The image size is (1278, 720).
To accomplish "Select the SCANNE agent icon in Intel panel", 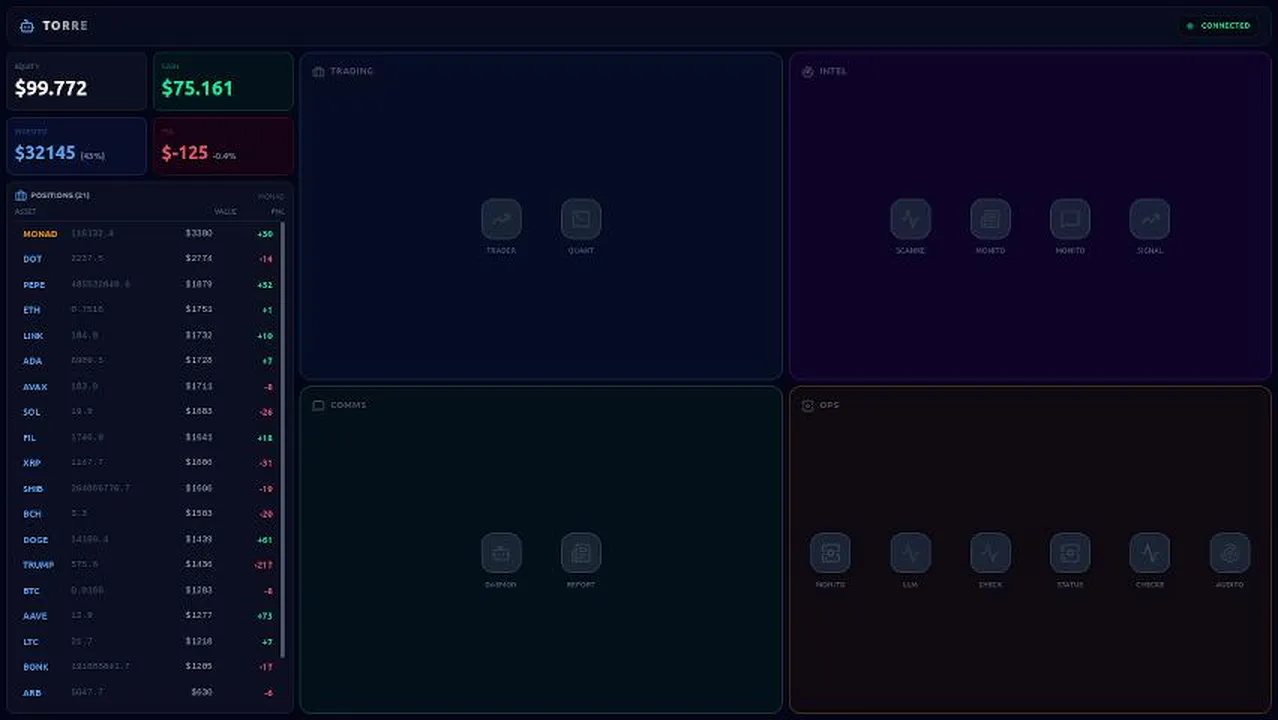I will (x=910, y=219).
